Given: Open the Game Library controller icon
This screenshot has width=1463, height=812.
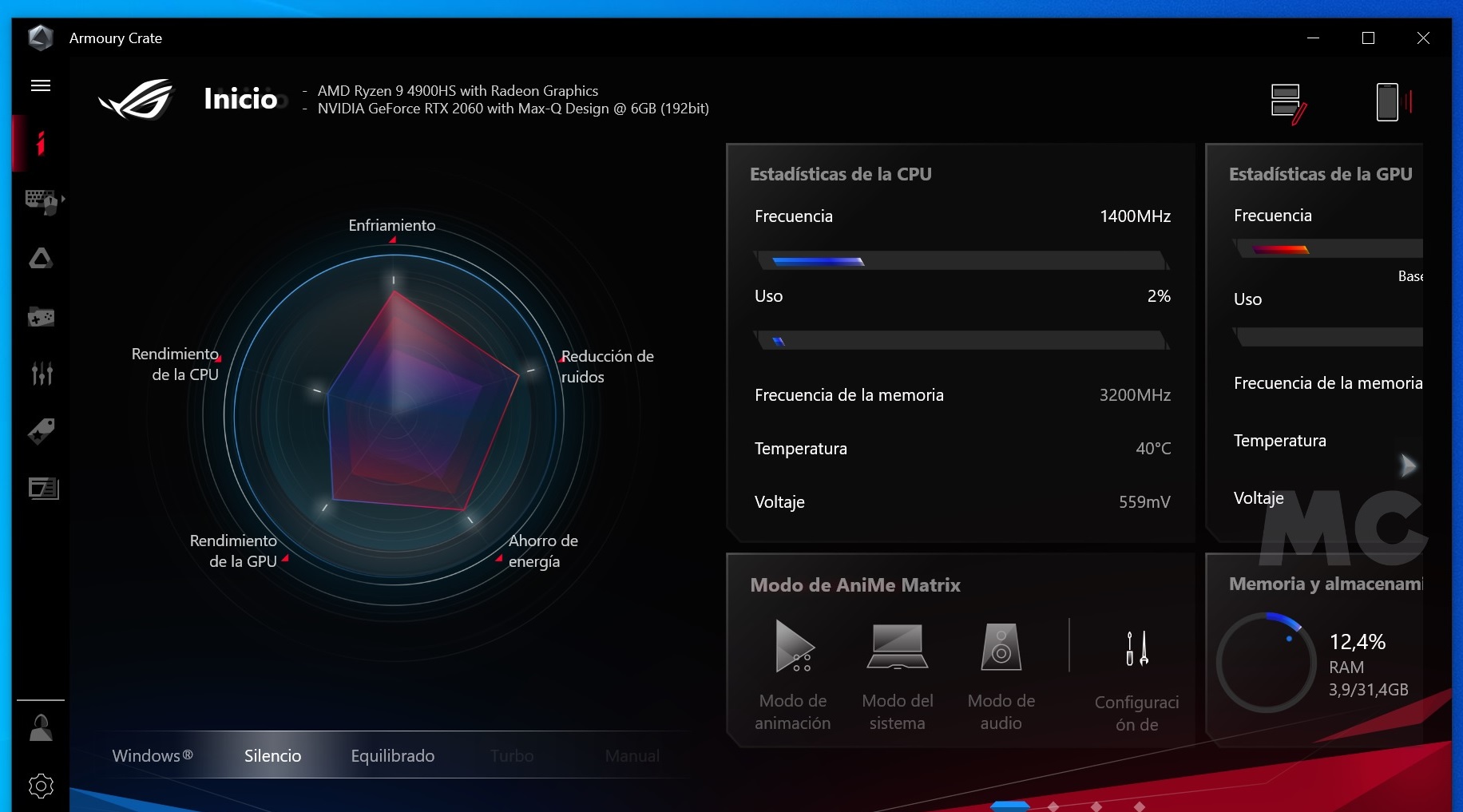Looking at the screenshot, I should tap(41, 317).
